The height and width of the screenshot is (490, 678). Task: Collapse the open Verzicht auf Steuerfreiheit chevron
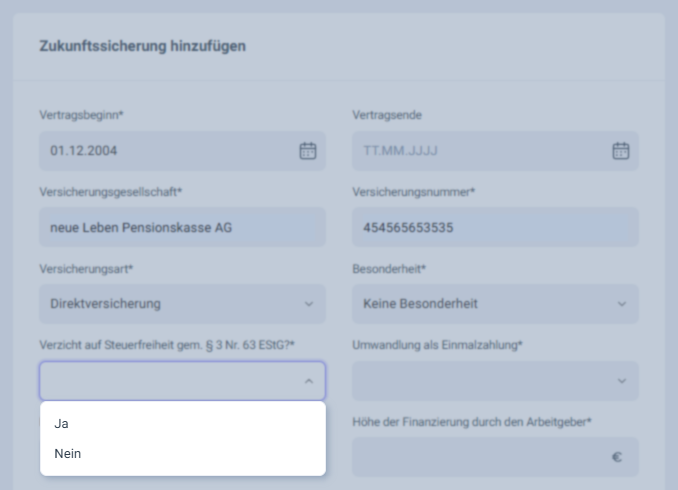[x=308, y=380]
